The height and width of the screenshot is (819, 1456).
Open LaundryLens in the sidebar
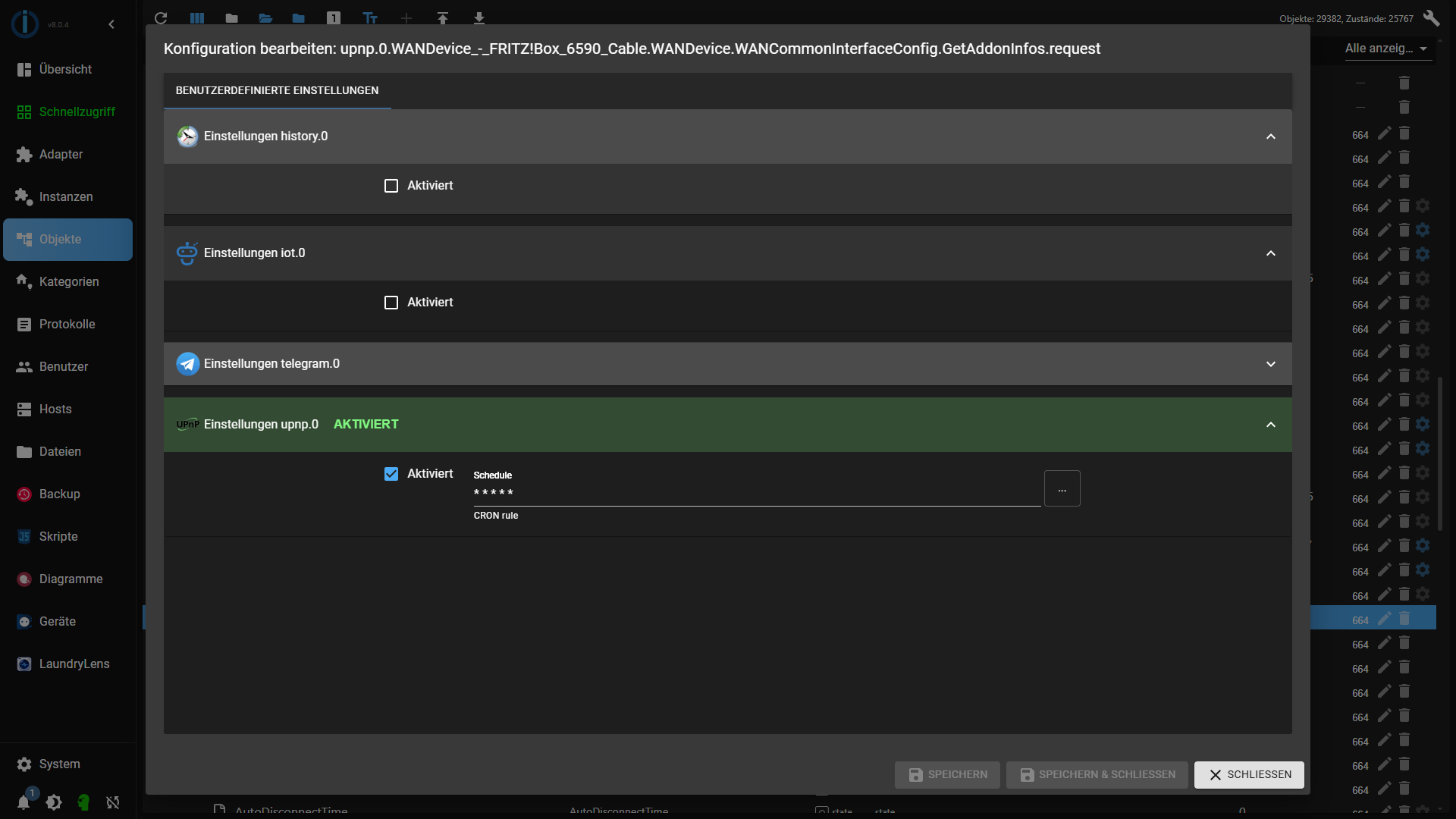(67, 664)
